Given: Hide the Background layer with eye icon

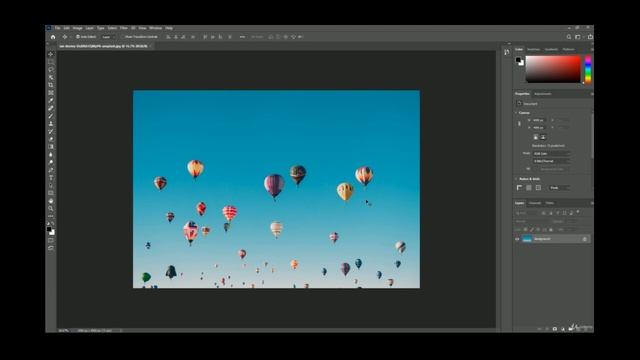Looking at the screenshot, I should (517, 239).
